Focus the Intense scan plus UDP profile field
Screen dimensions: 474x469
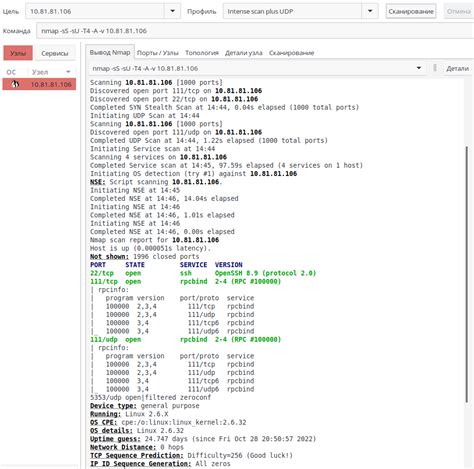[x=292, y=11]
